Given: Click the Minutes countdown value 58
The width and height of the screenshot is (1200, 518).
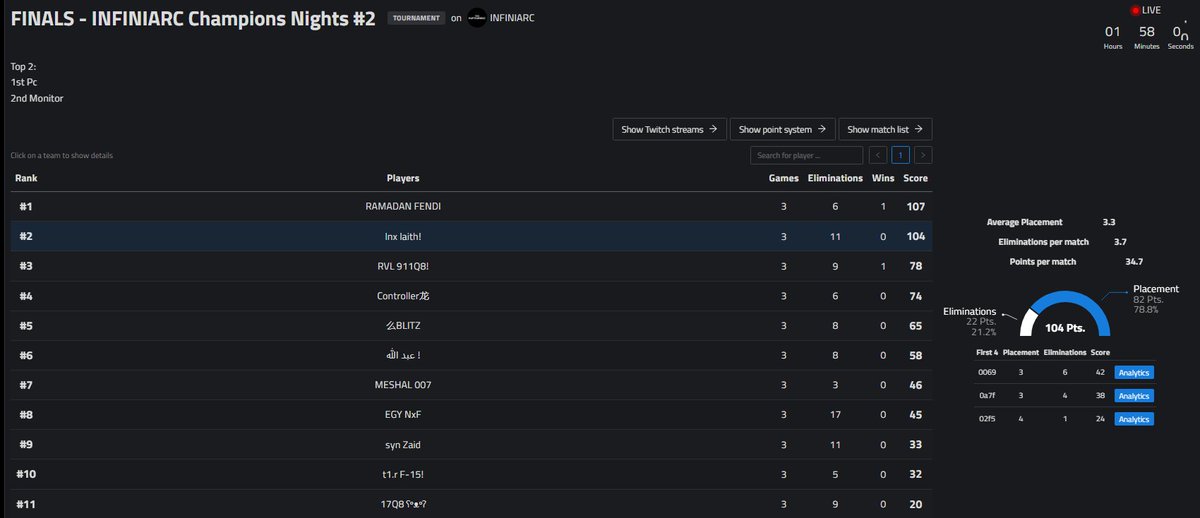Looking at the screenshot, I should [1147, 32].
